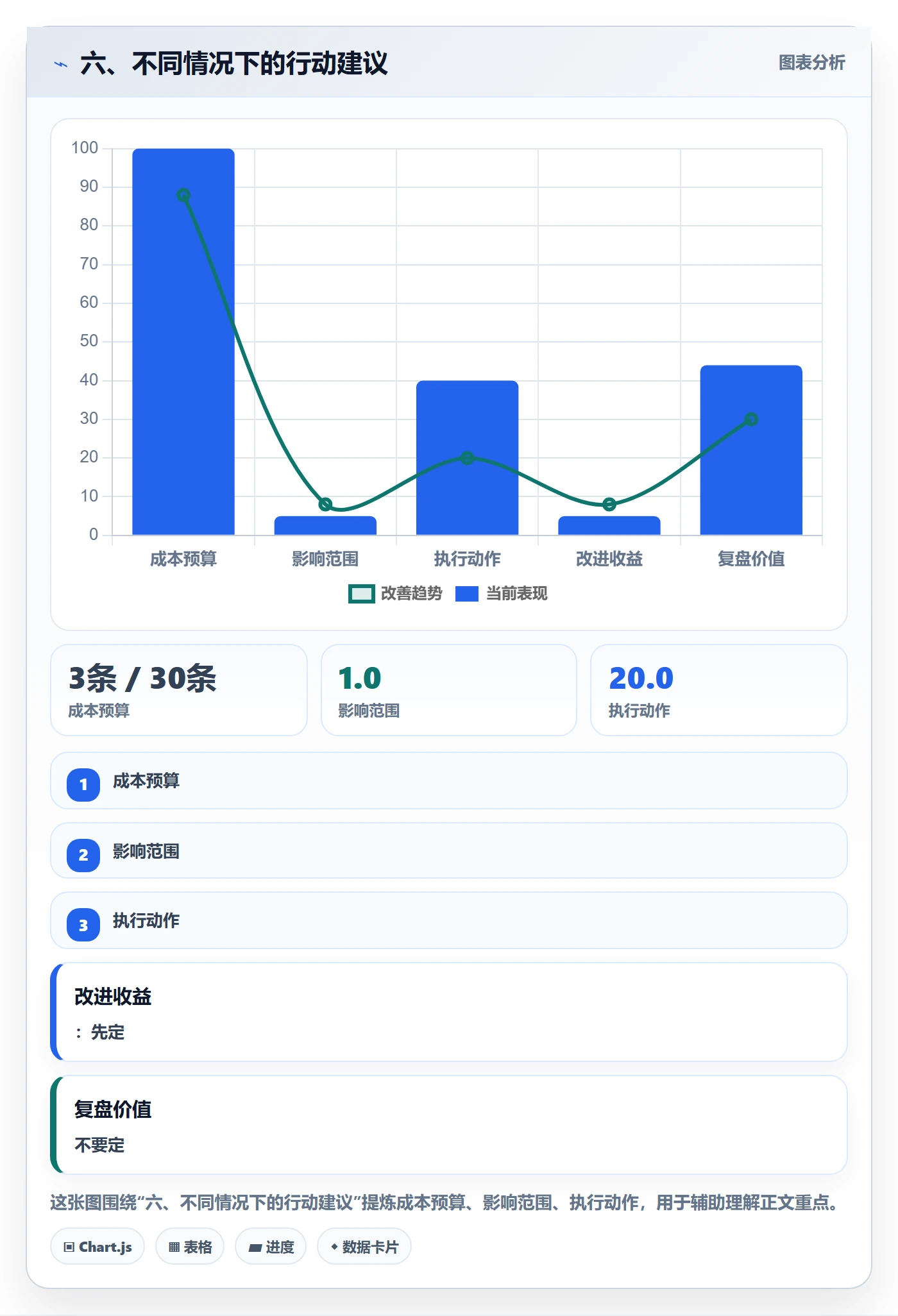Screen dimensions: 898x1316
Task: Click the short 影响范围 bar in the chart
Action: pyautogui.click(x=325, y=525)
